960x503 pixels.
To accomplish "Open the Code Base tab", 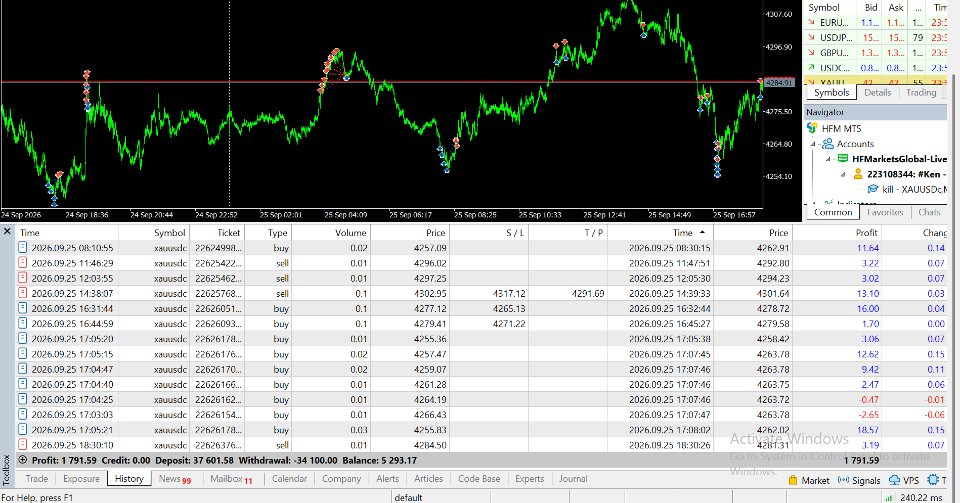I will coord(479,479).
